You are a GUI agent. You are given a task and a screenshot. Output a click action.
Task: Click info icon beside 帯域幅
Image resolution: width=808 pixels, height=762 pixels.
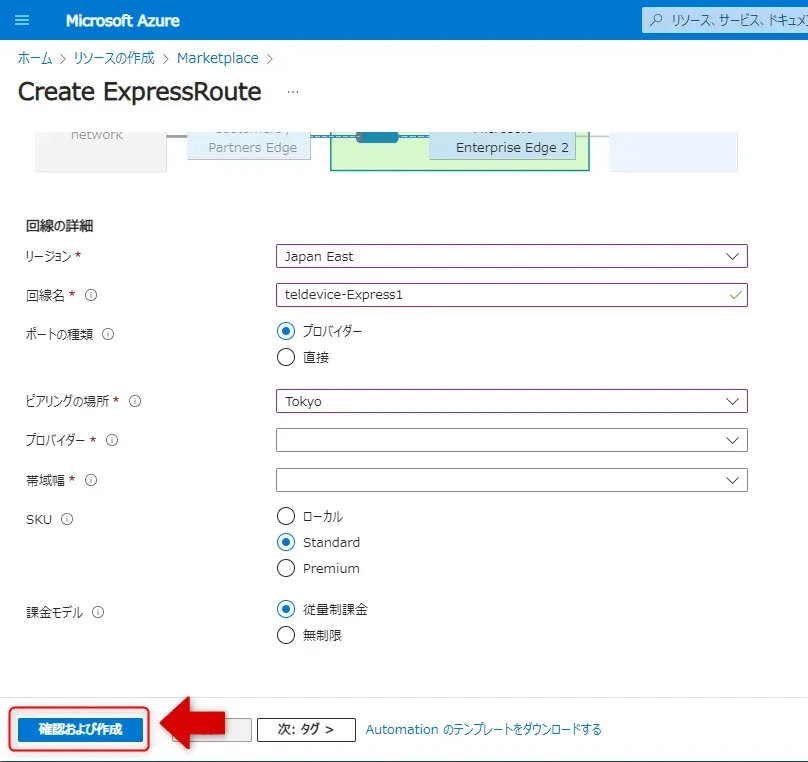pos(91,480)
